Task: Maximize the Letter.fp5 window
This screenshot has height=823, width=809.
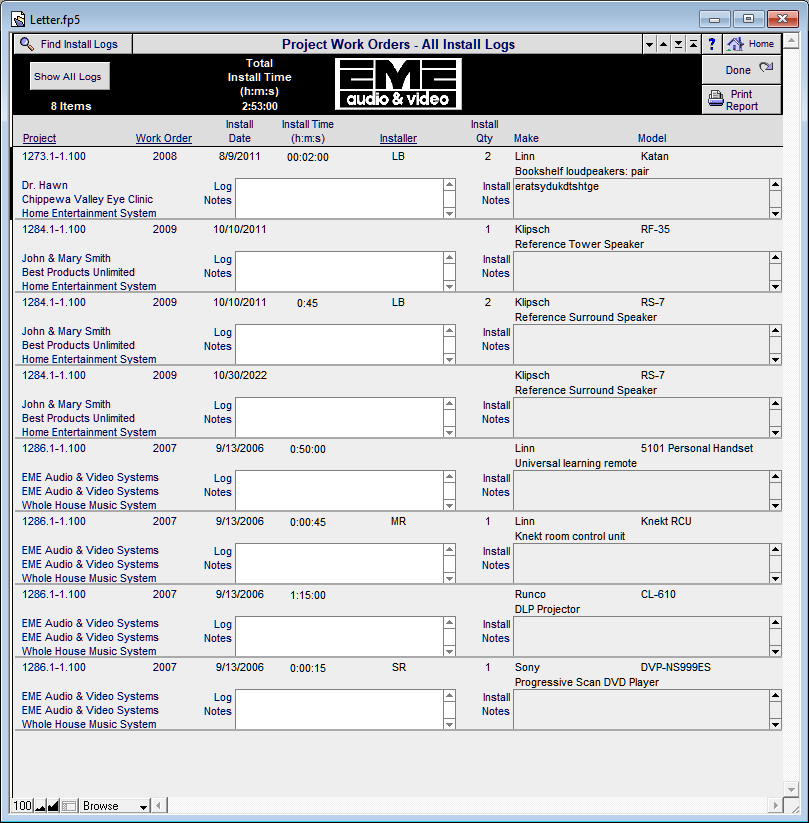Action: (x=748, y=19)
